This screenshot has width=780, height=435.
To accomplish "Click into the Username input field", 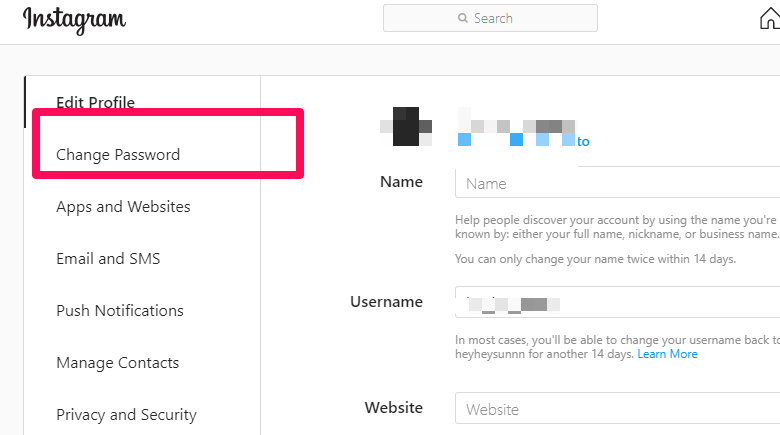I will [617, 302].
